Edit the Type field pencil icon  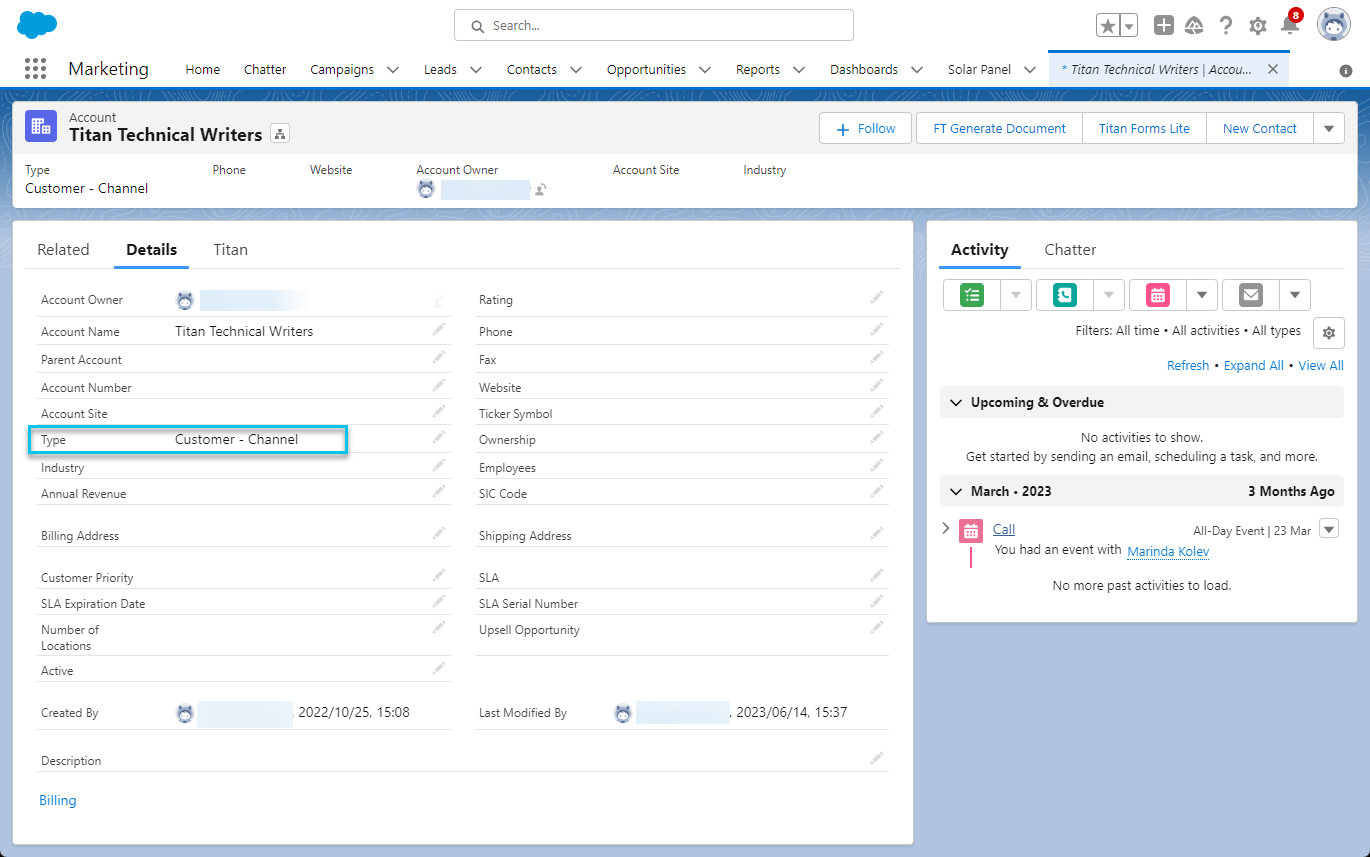(439, 436)
